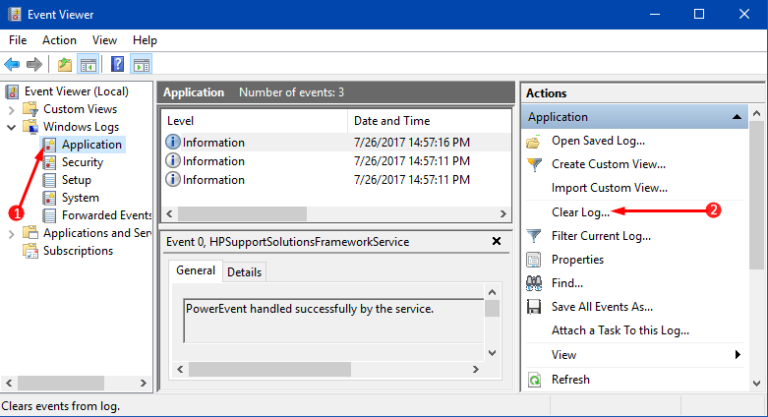This screenshot has height=417, width=768.
Task: Open the View menu in menu bar
Action: coord(105,40)
